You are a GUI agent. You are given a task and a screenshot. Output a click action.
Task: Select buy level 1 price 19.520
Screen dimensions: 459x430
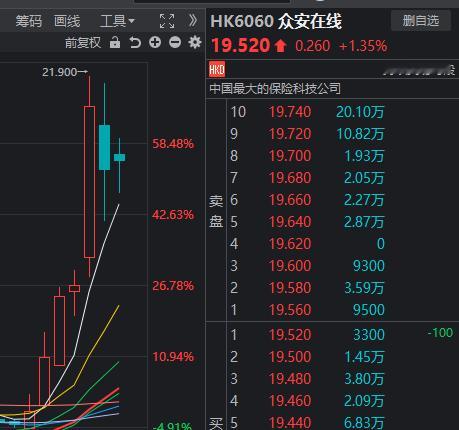(x=290, y=335)
